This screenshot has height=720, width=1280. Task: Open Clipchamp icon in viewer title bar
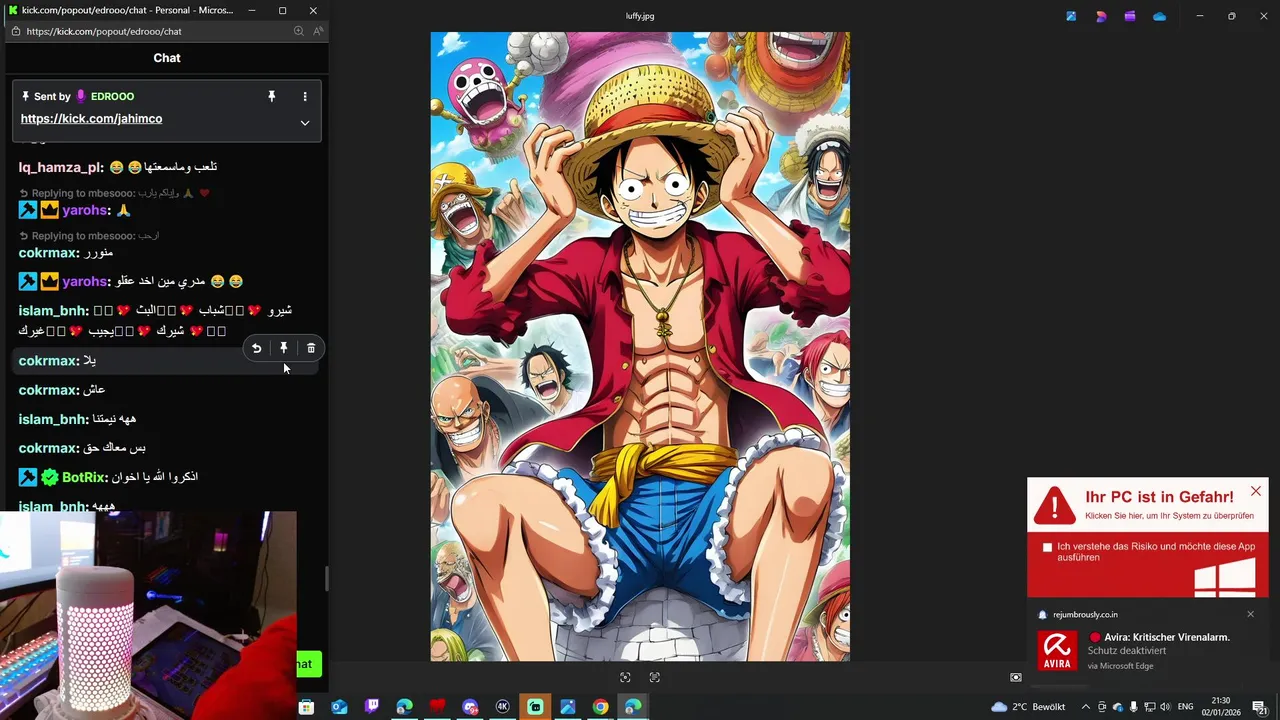click(x=1130, y=16)
